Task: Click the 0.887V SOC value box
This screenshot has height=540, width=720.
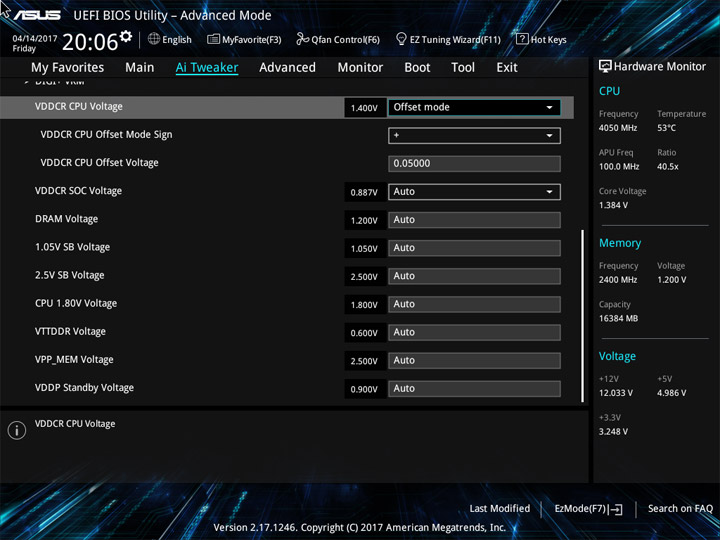Action: [365, 192]
